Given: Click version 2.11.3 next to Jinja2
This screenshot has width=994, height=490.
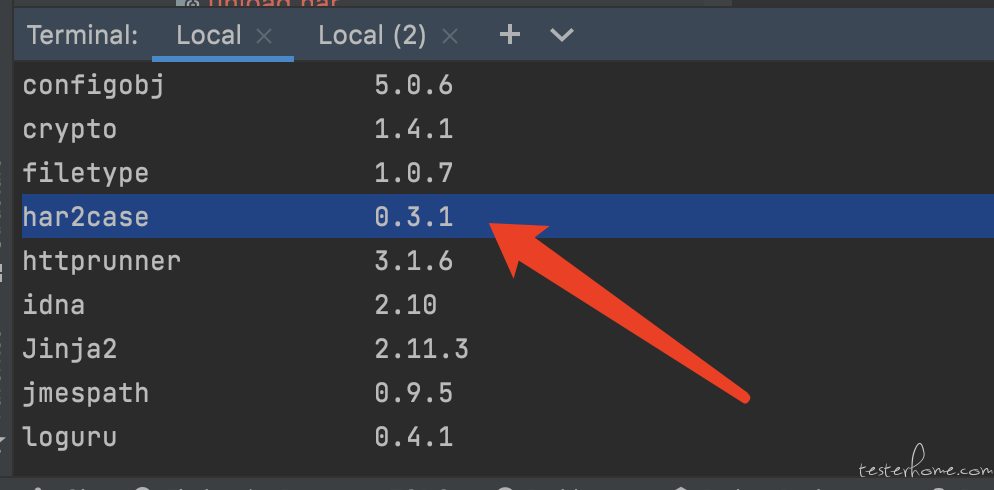Looking at the screenshot, I should point(421,349).
